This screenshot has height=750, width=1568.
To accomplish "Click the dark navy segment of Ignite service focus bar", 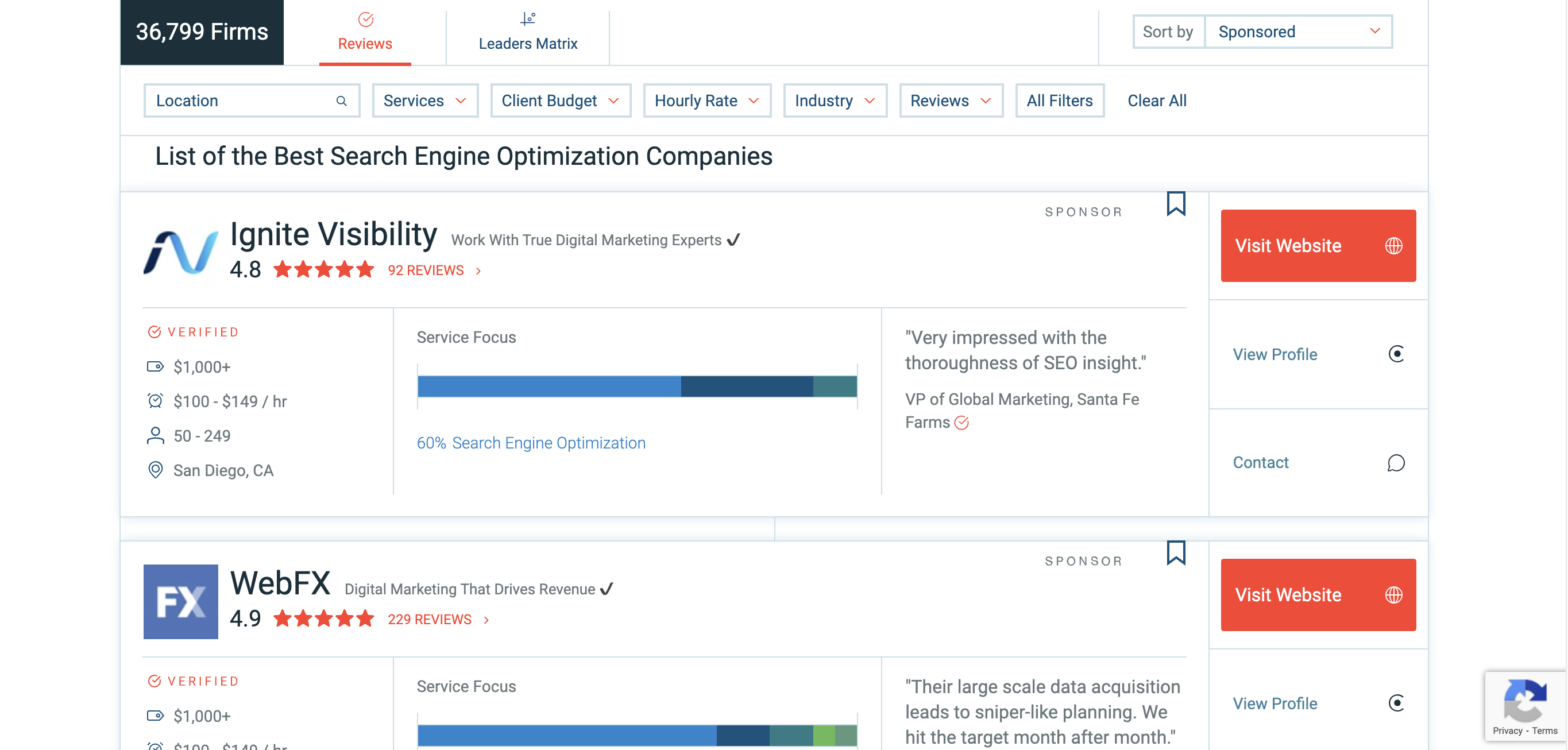I will [746, 386].
